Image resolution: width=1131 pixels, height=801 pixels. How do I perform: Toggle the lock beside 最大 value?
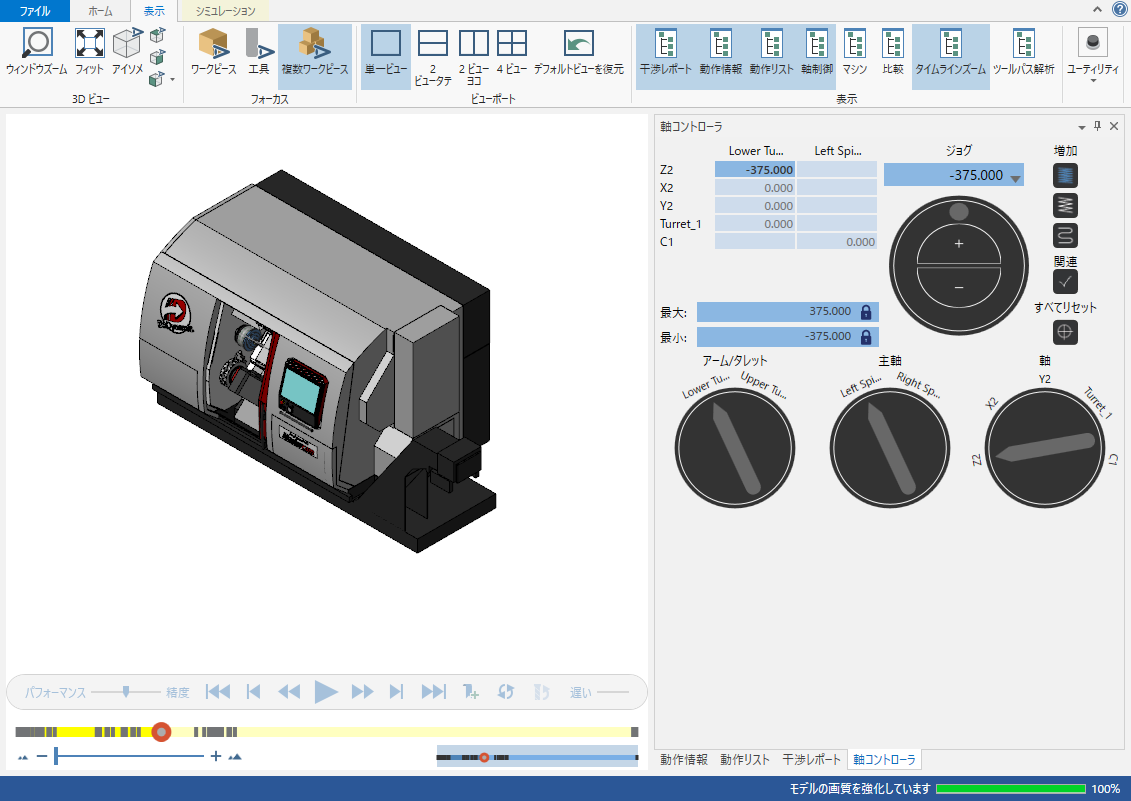pos(866,312)
